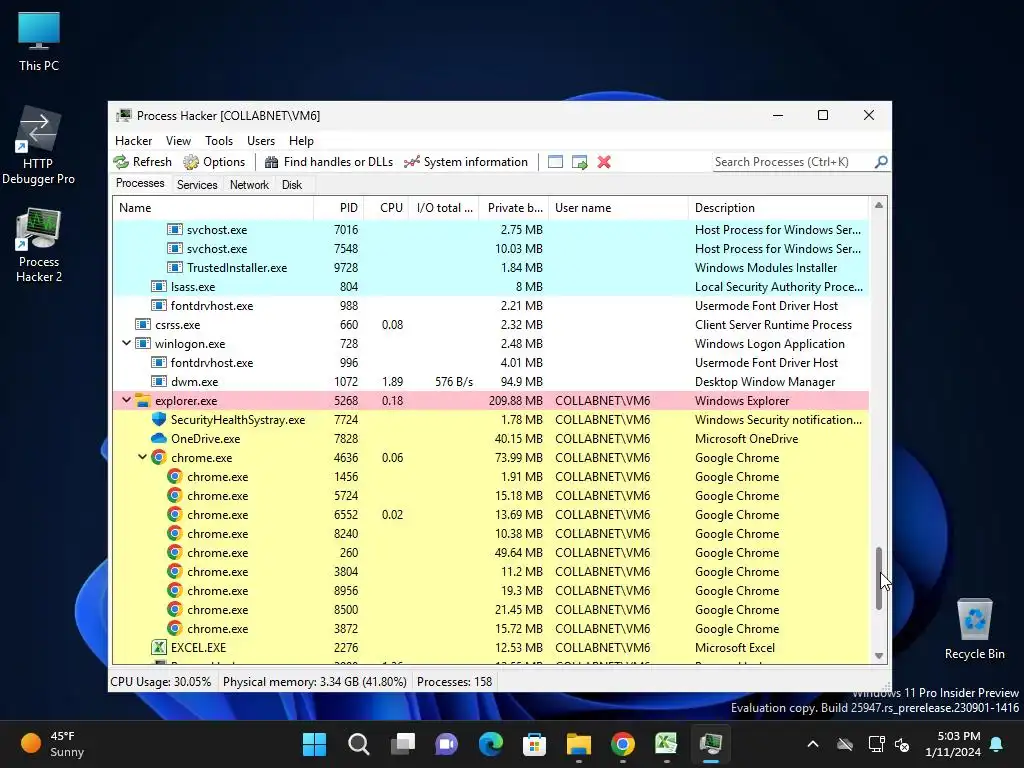The width and height of the screenshot is (1024, 768).
Task: Click the Refresh toolbar icon
Action: 121,162
